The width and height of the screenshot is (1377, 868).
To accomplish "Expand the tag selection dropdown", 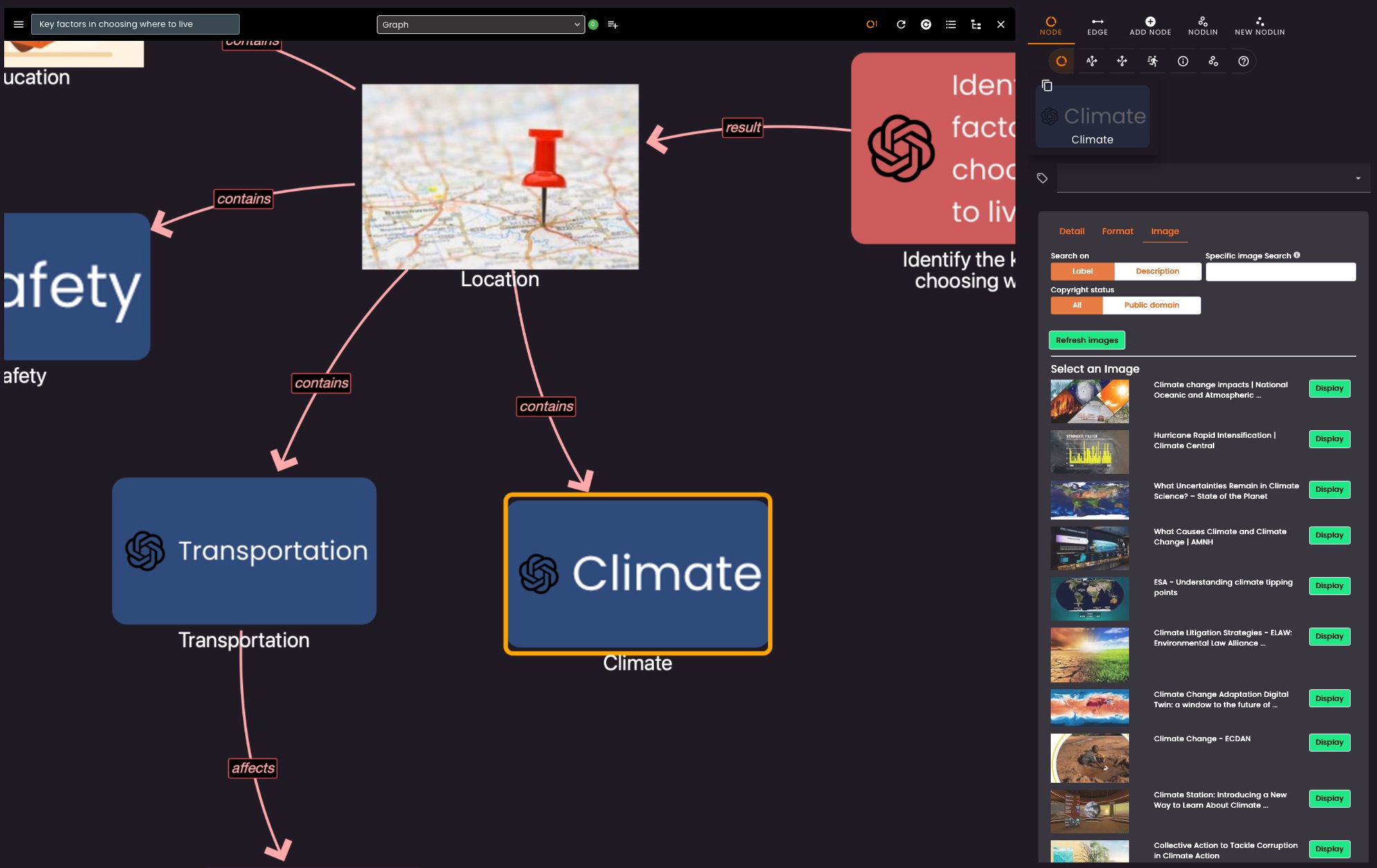I will pyautogui.click(x=1357, y=178).
